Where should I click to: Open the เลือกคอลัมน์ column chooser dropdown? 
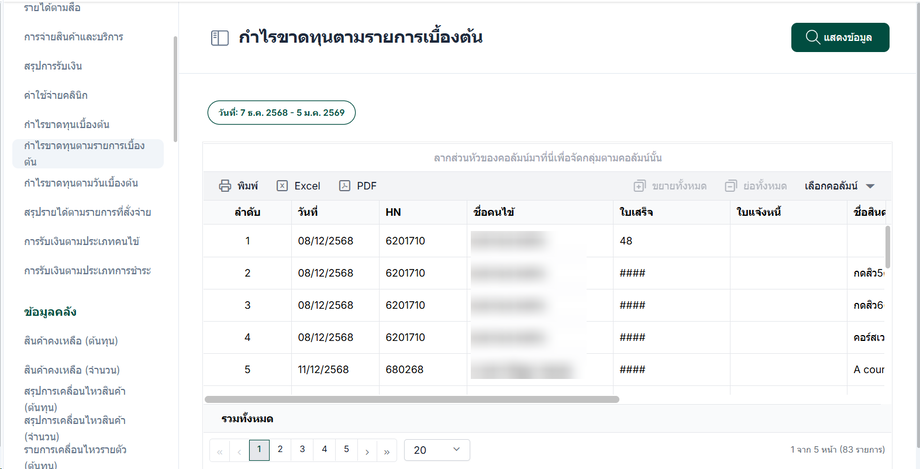[839, 186]
